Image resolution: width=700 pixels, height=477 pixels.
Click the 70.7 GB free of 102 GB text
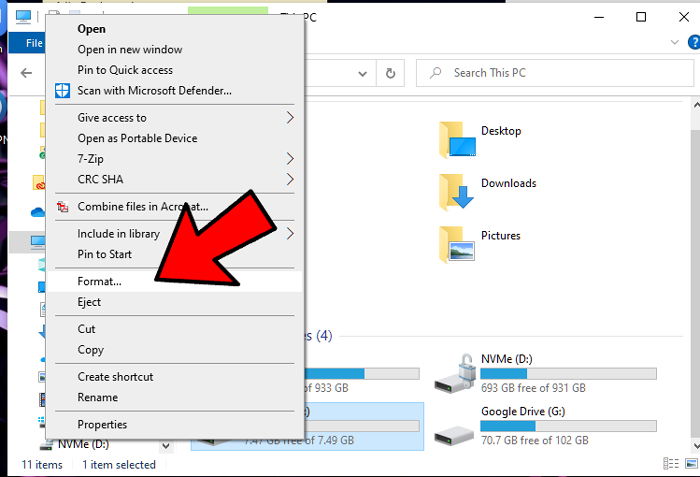click(534, 440)
